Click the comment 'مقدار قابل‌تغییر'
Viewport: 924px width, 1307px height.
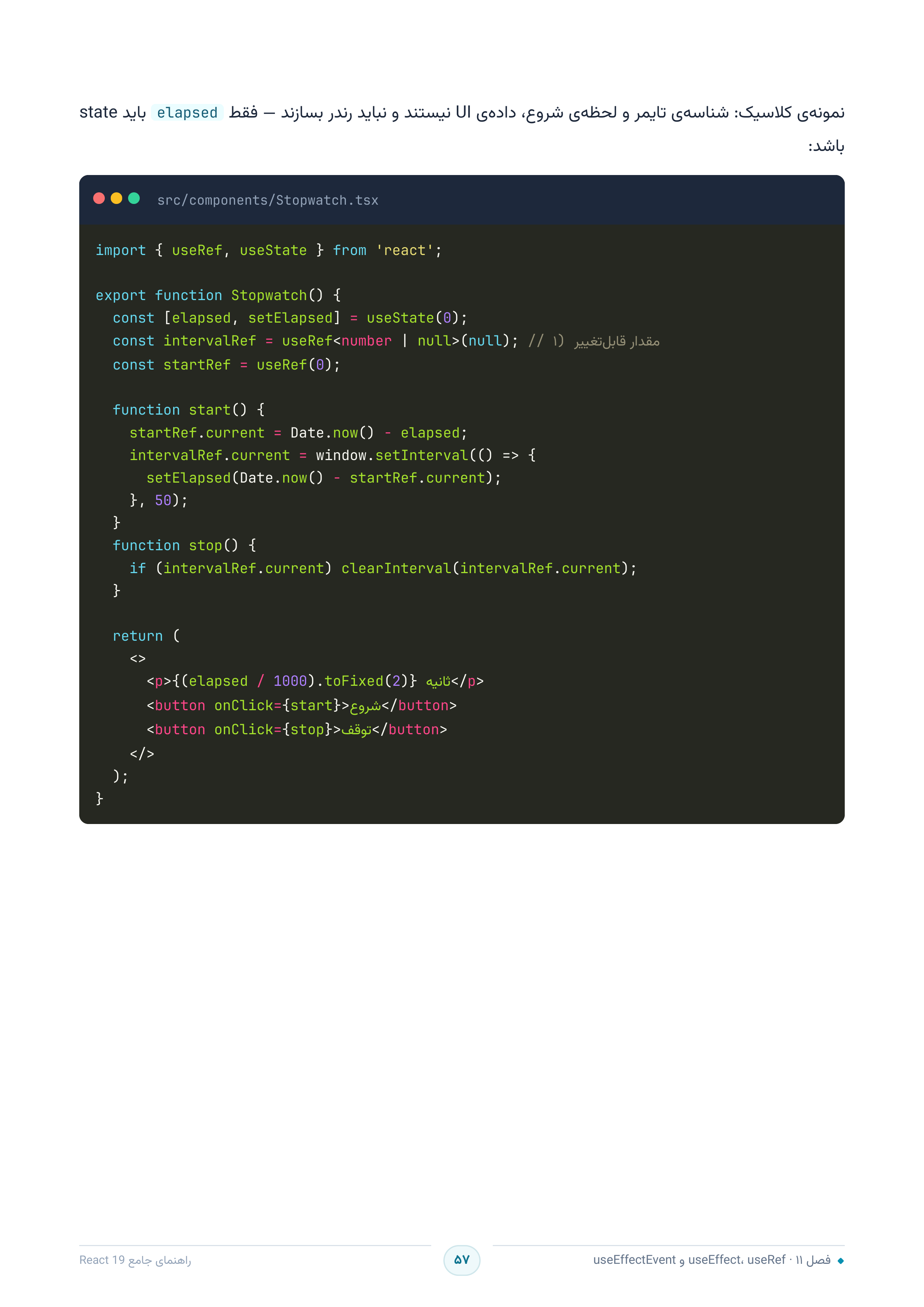[x=617, y=341]
